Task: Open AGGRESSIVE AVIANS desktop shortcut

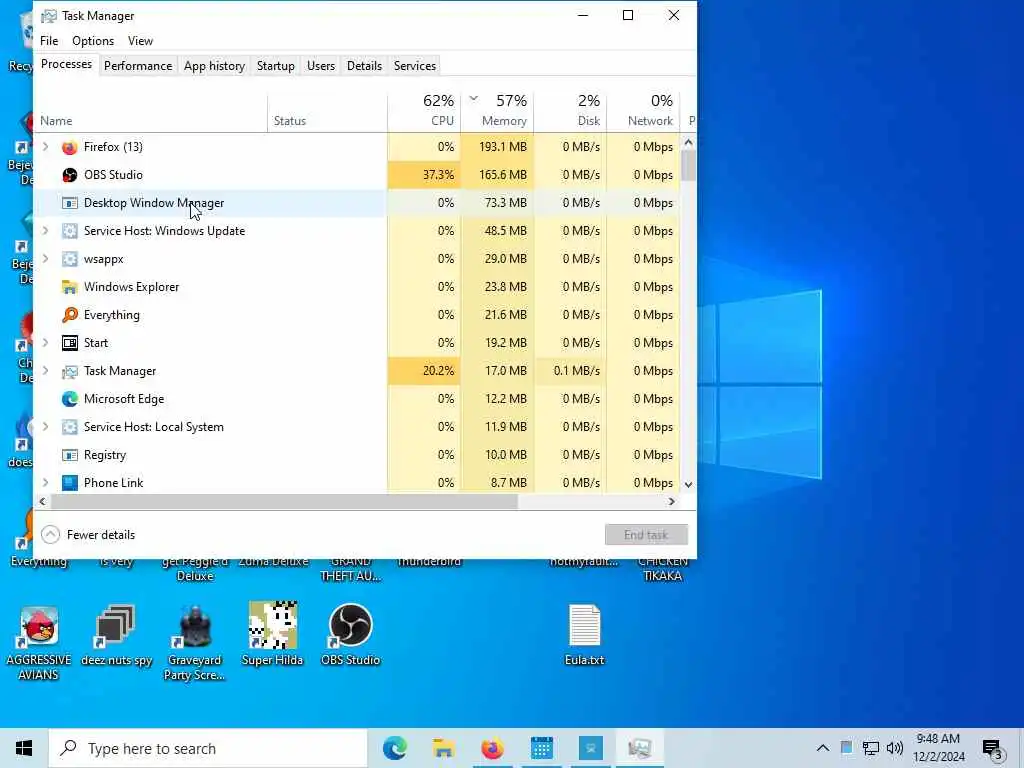Action: 39,643
